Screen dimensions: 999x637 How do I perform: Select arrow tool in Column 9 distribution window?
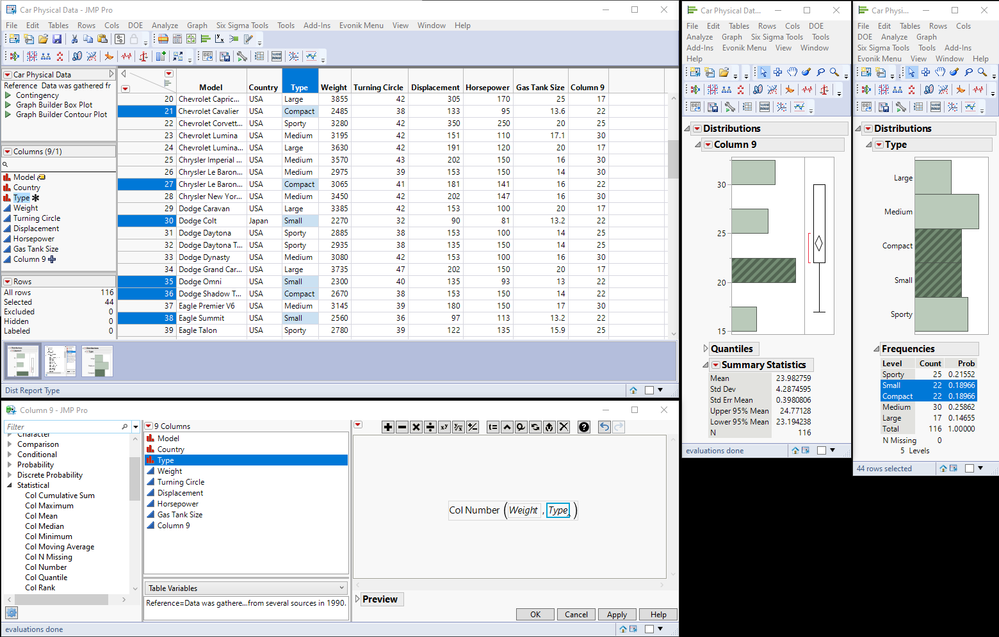pyautogui.click(x=763, y=72)
